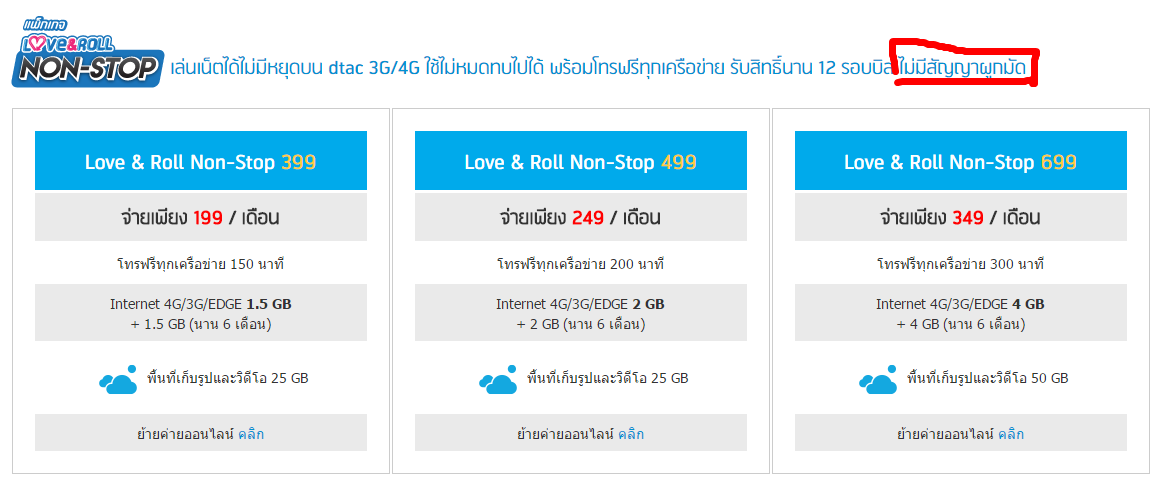Click the 50 GB photo storage text

987,379
